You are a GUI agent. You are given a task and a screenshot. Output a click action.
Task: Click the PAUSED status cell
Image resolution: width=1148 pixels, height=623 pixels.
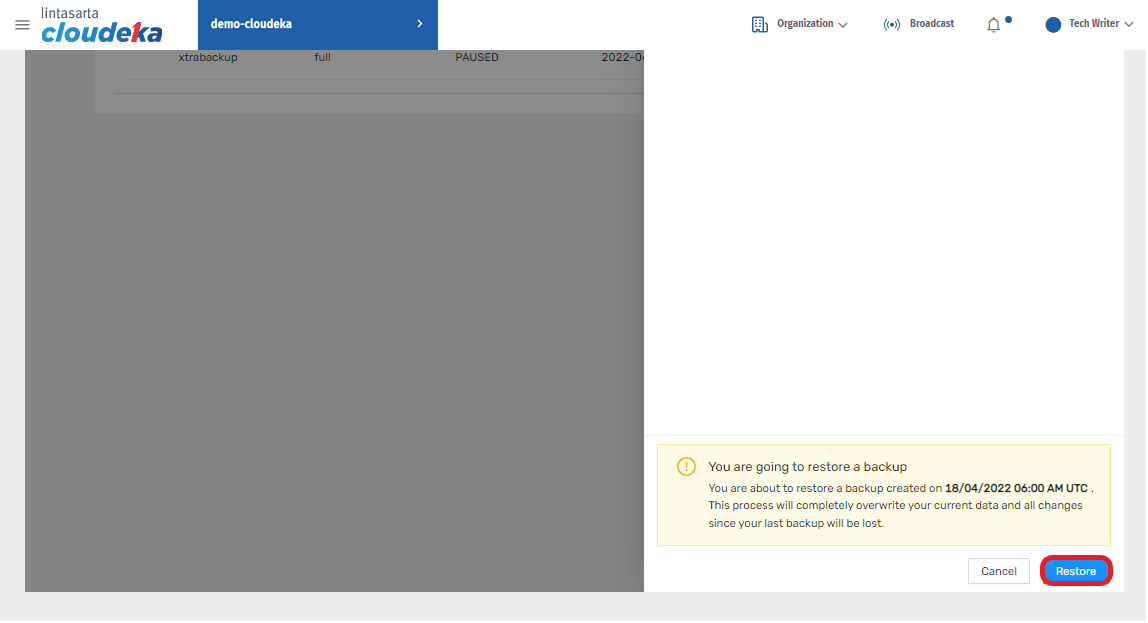tap(477, 58)
